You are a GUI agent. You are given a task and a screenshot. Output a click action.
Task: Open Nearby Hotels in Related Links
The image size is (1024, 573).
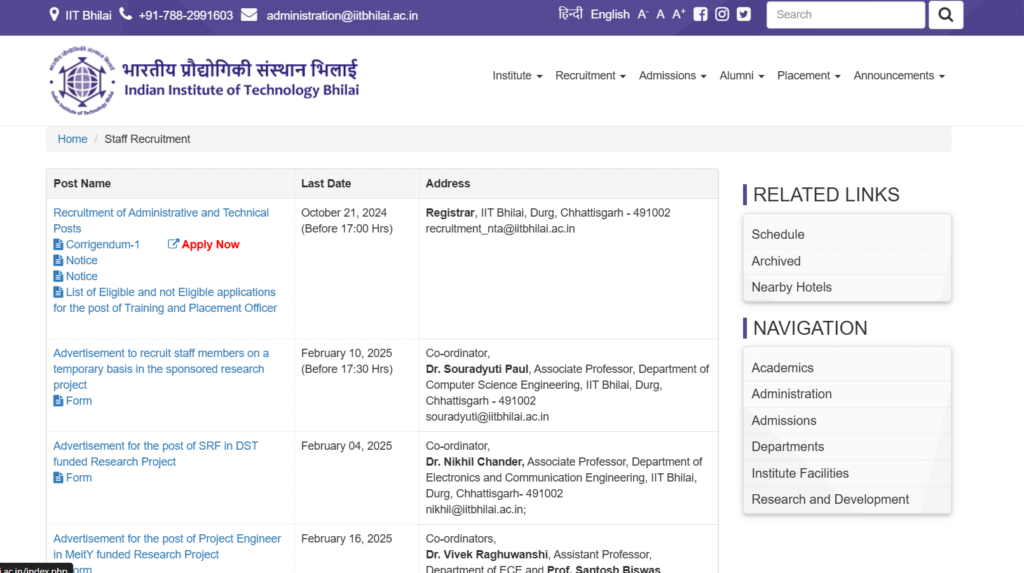pos(846,287)
